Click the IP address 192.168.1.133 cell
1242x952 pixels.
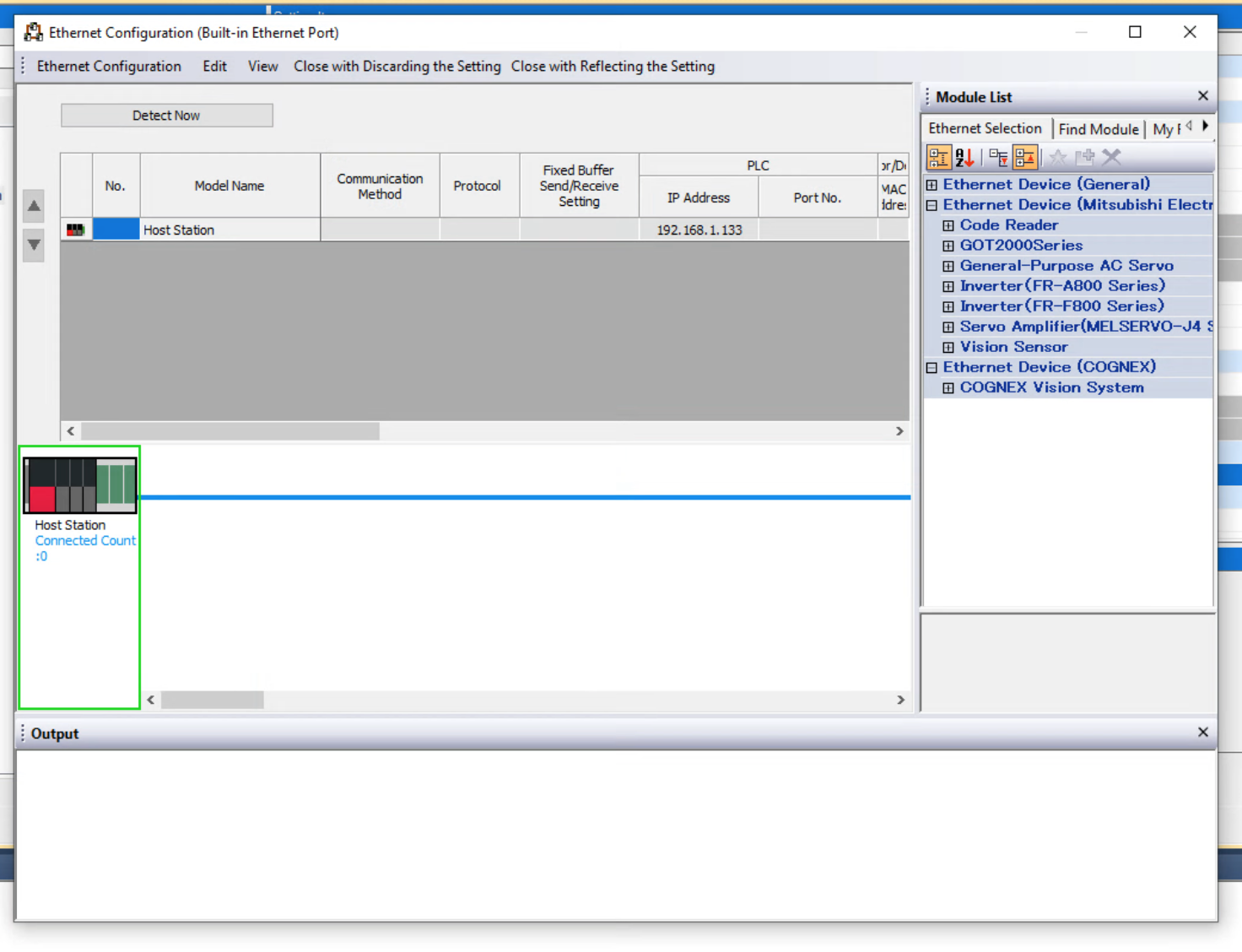[x=699, y=230]
